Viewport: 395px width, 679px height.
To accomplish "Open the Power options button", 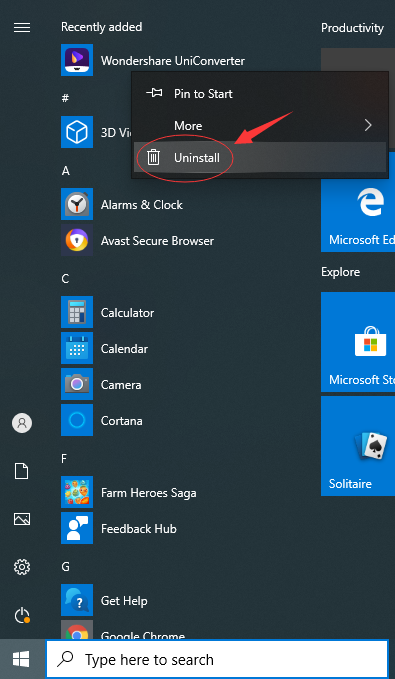I will 22,615.
